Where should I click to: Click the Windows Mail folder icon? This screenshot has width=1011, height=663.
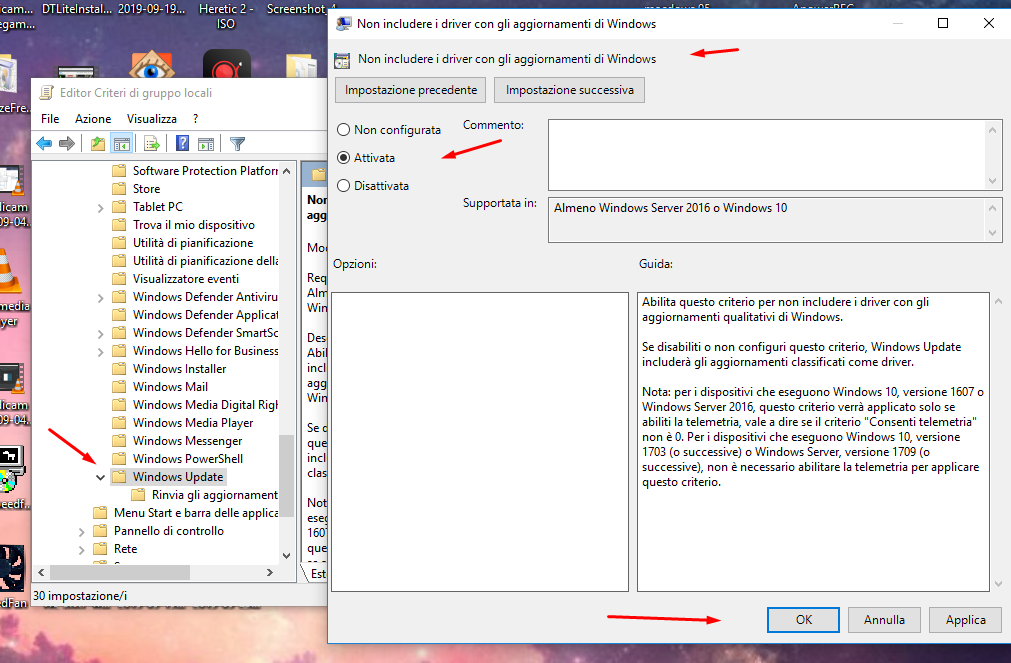click(x=119, y=387)
